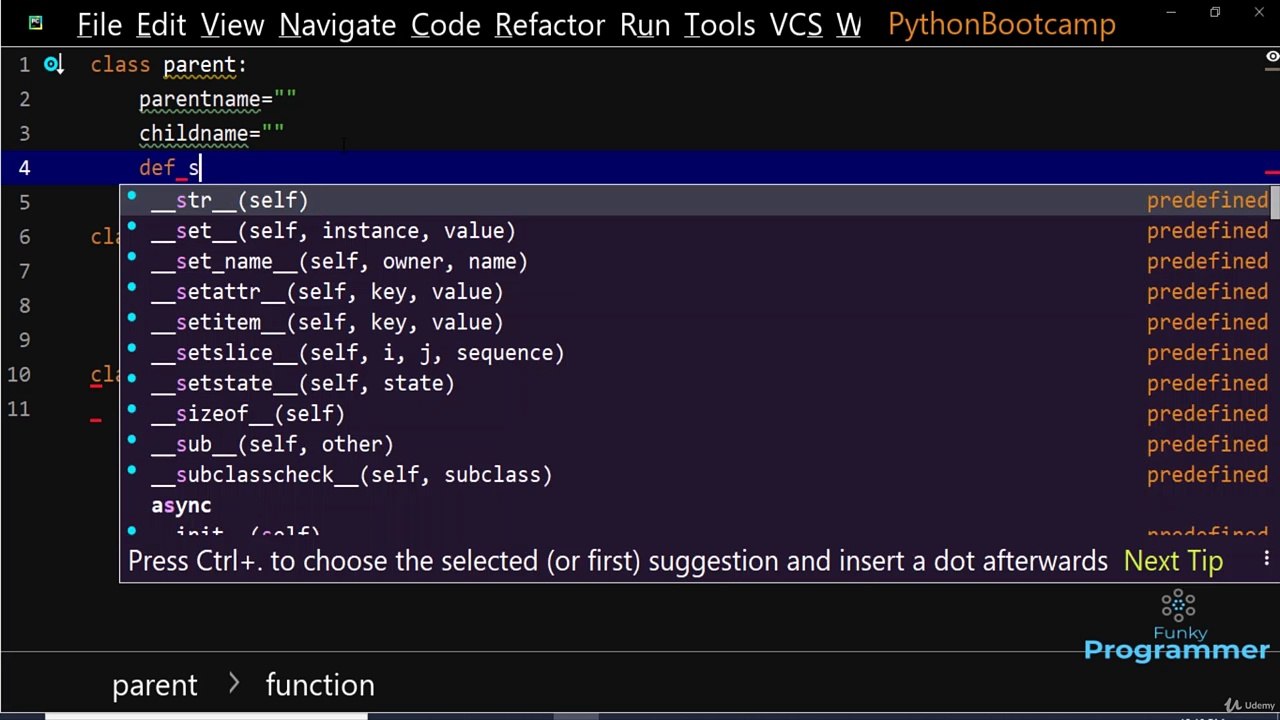Click the Funky Programmer logo
The image size is (1280, 720).
coord(1177,628)
